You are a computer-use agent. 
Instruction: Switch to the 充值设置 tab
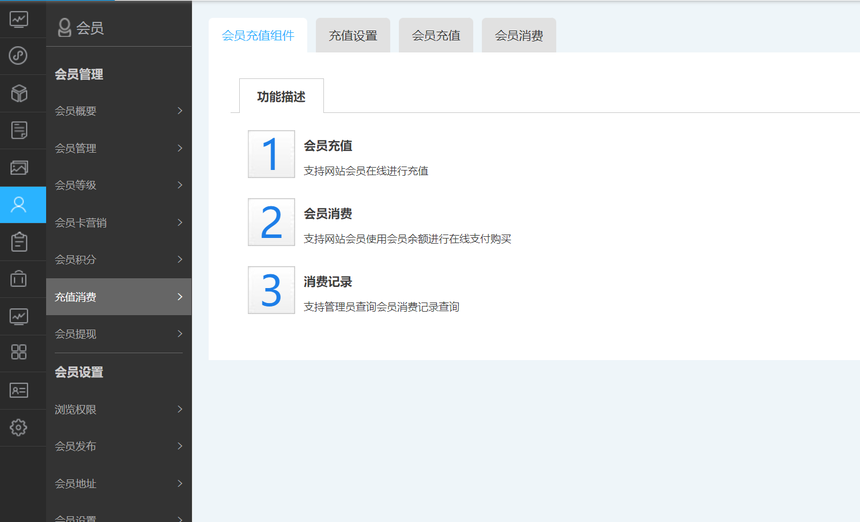[x=353, y=36]
